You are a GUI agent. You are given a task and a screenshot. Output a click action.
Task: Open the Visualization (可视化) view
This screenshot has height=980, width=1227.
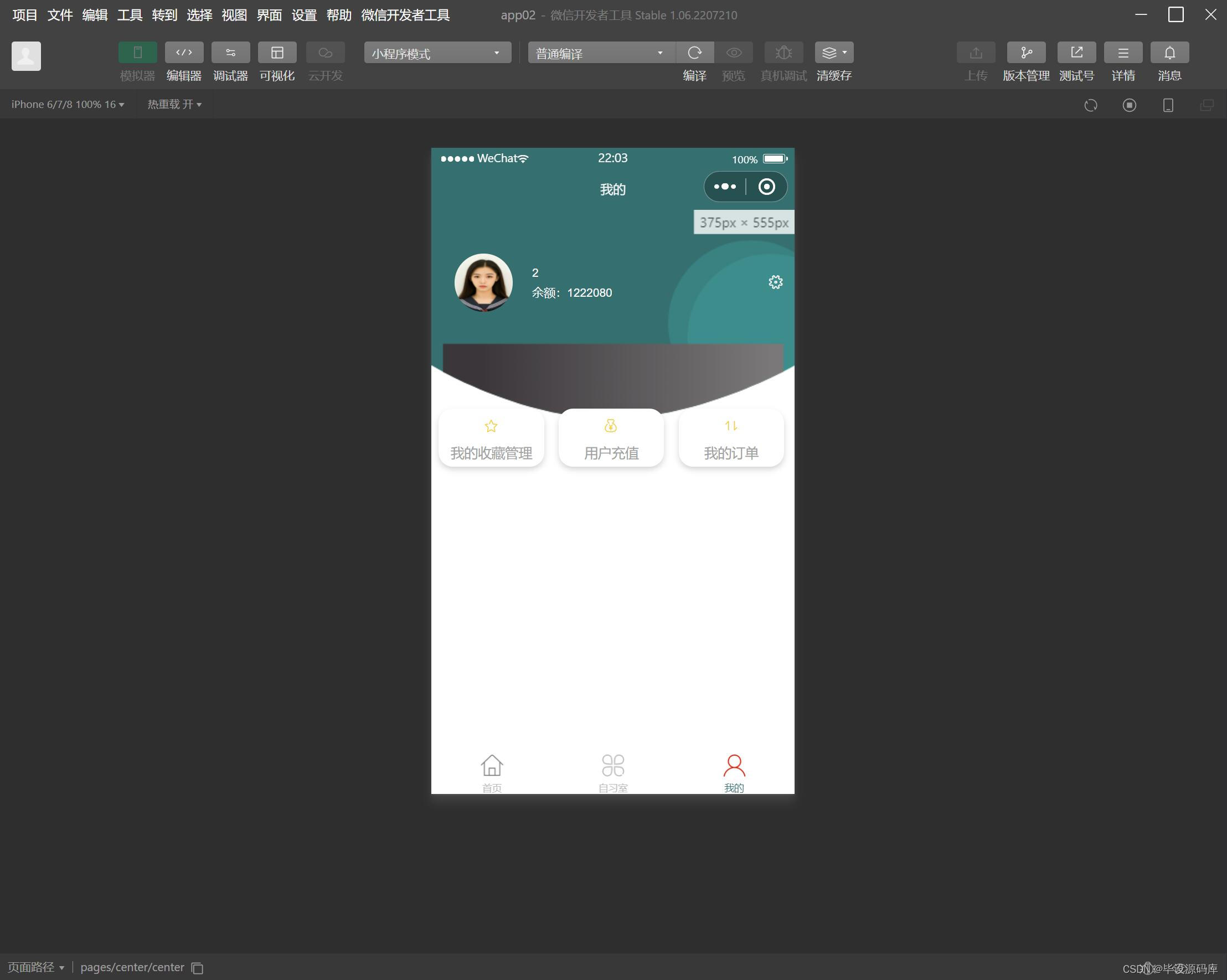pyautogui.click(x=277, y=53)
